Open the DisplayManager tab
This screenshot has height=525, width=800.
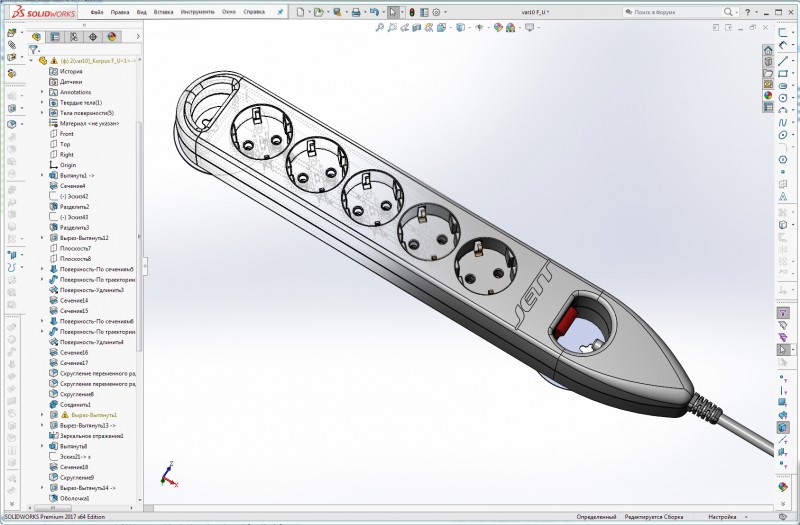point(112,37)
